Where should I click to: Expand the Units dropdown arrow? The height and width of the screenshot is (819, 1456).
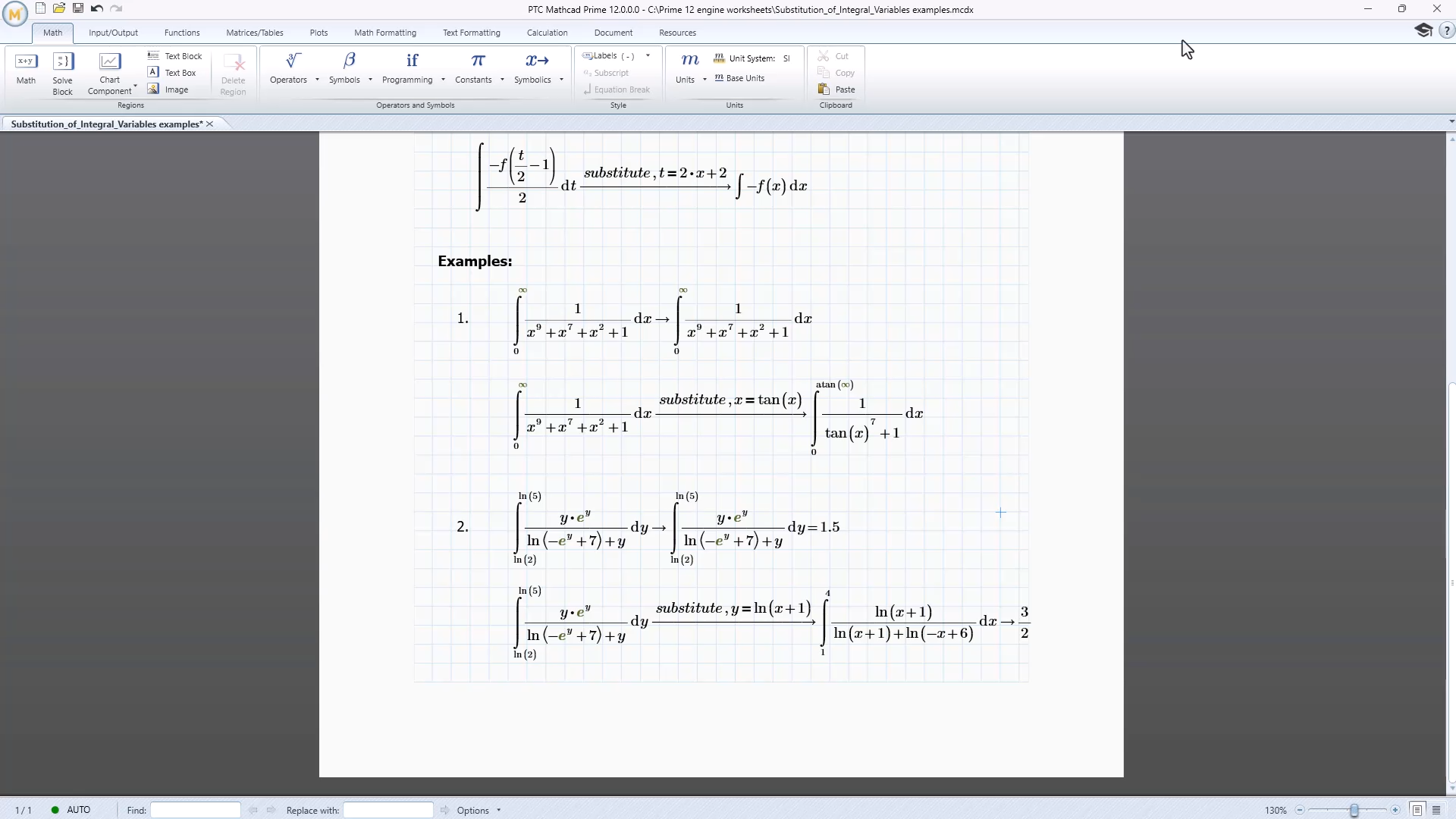click(x=704, y=80)
